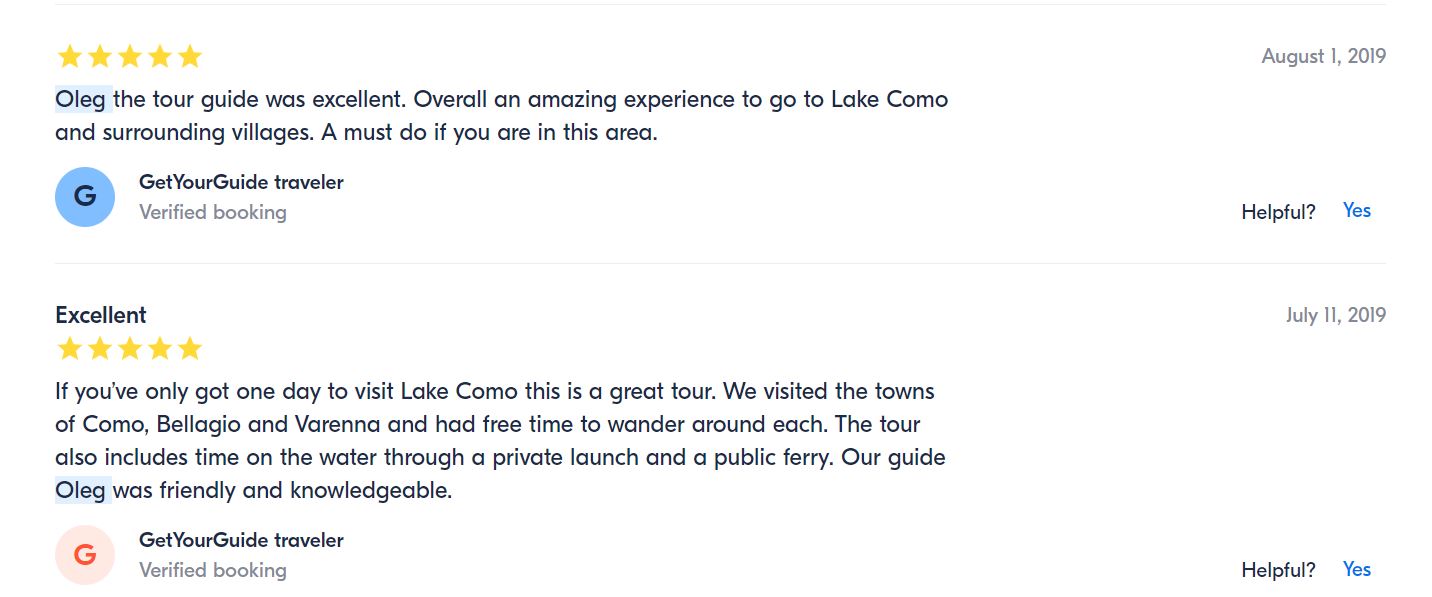Click the Helpful? label on the July 11 review
Viewport: 1432px width, 597px height.
tap(1278, 570)
